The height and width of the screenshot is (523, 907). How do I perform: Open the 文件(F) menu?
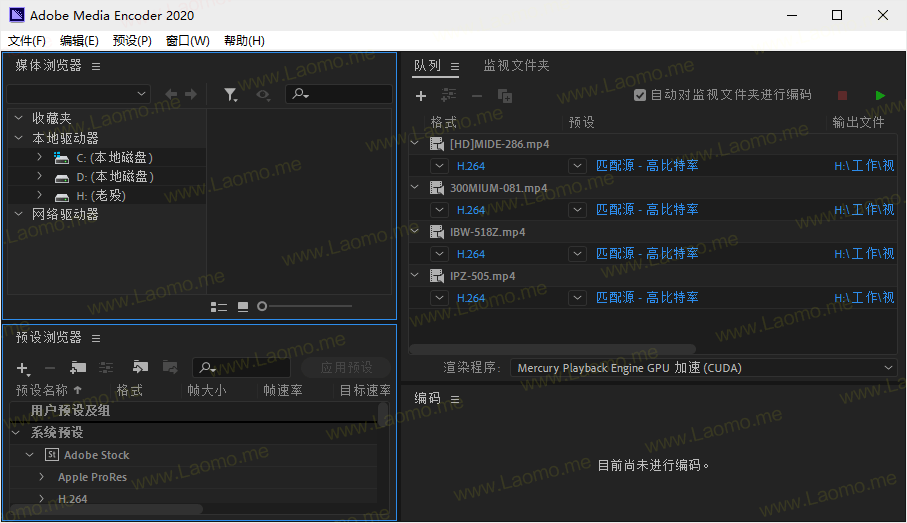27,41
